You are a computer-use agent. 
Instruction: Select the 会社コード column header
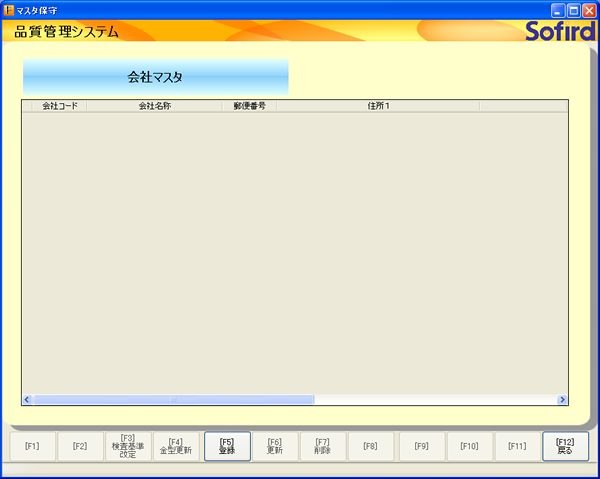59,105
